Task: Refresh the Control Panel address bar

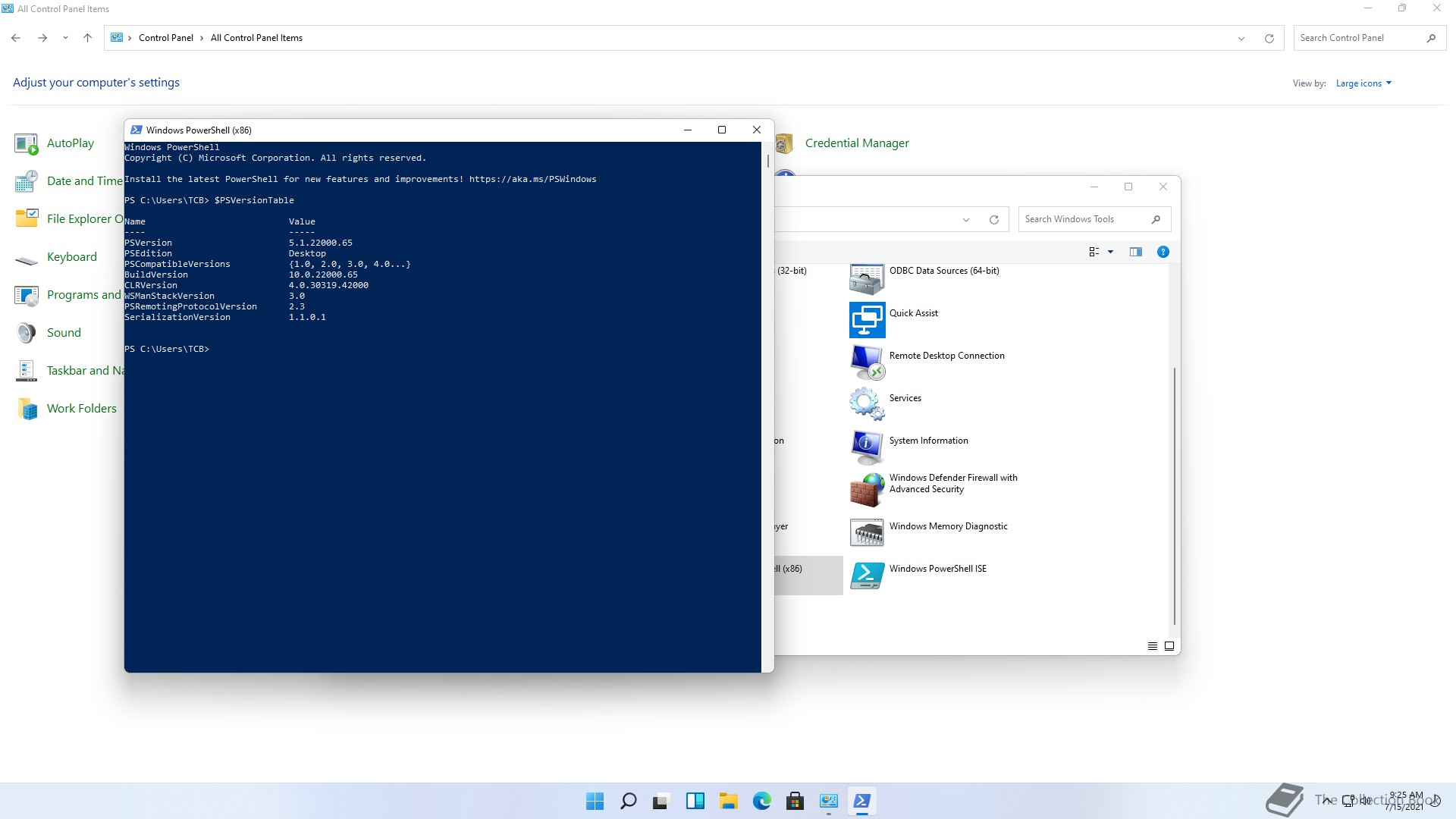Action: tap(1269, 38)
